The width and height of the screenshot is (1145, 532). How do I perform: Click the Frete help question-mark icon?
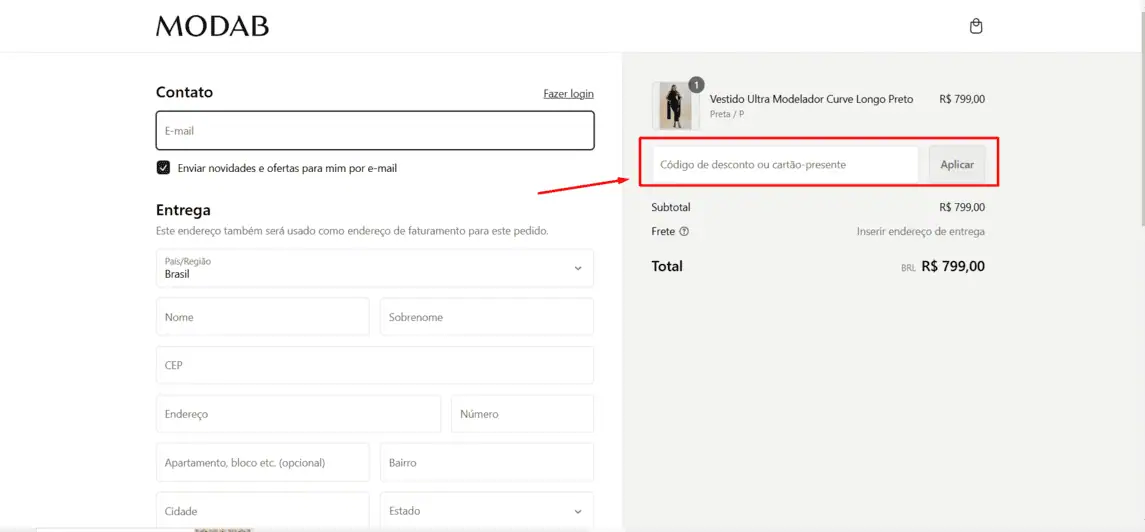tap(684, 232)
